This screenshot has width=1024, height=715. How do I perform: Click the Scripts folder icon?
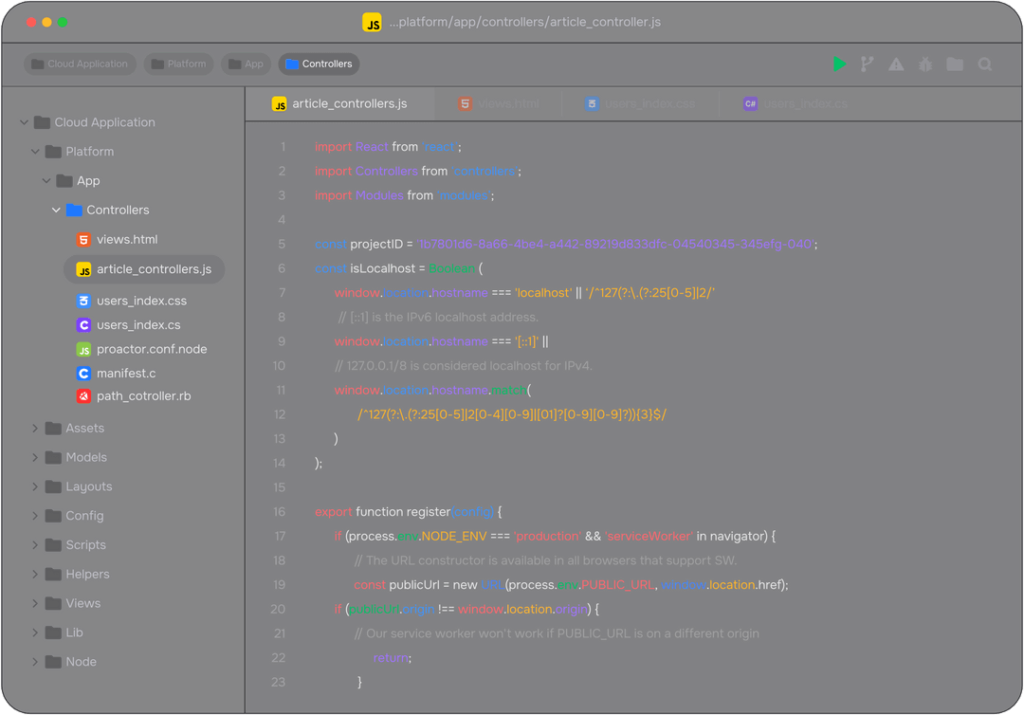(x=54, y=545)
